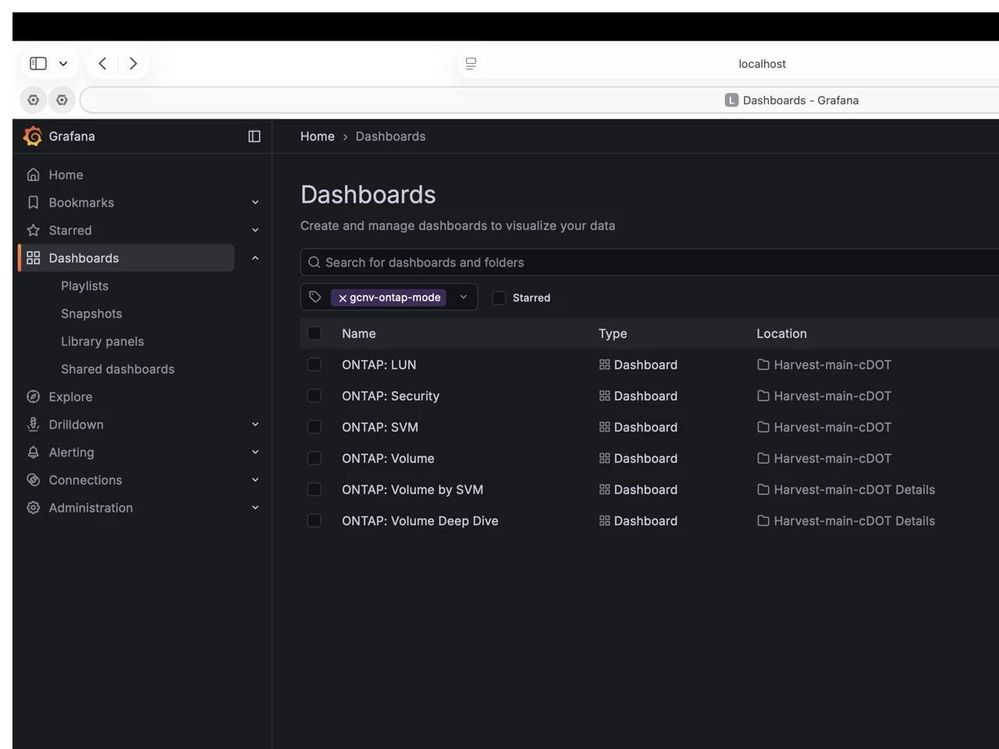This screenshot has height=749, width=999.
Task: Go forward in browser history
Action: click(133, 64)
